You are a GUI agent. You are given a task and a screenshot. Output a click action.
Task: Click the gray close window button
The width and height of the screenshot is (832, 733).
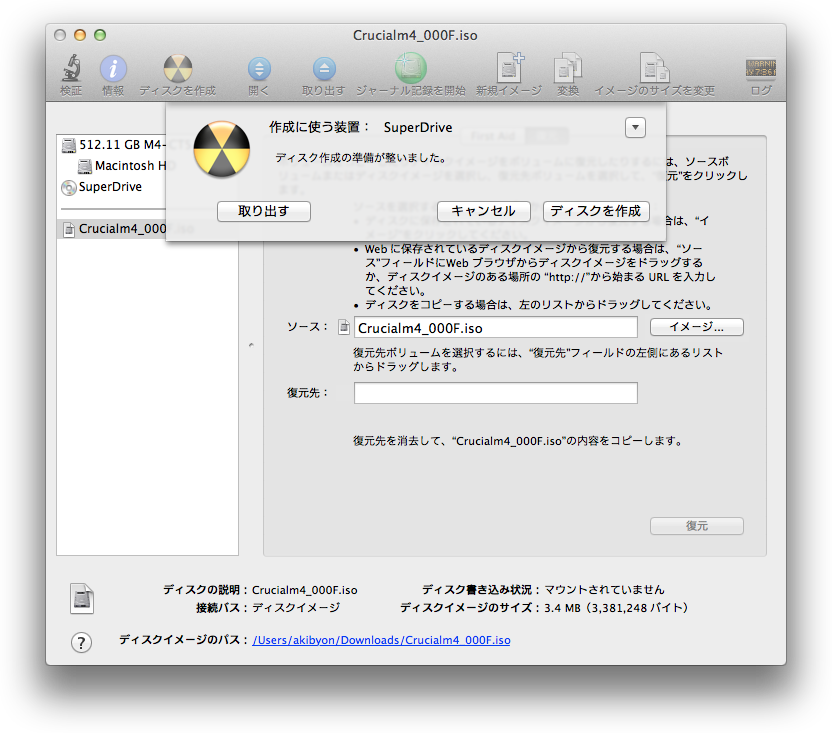pos(60,35)
